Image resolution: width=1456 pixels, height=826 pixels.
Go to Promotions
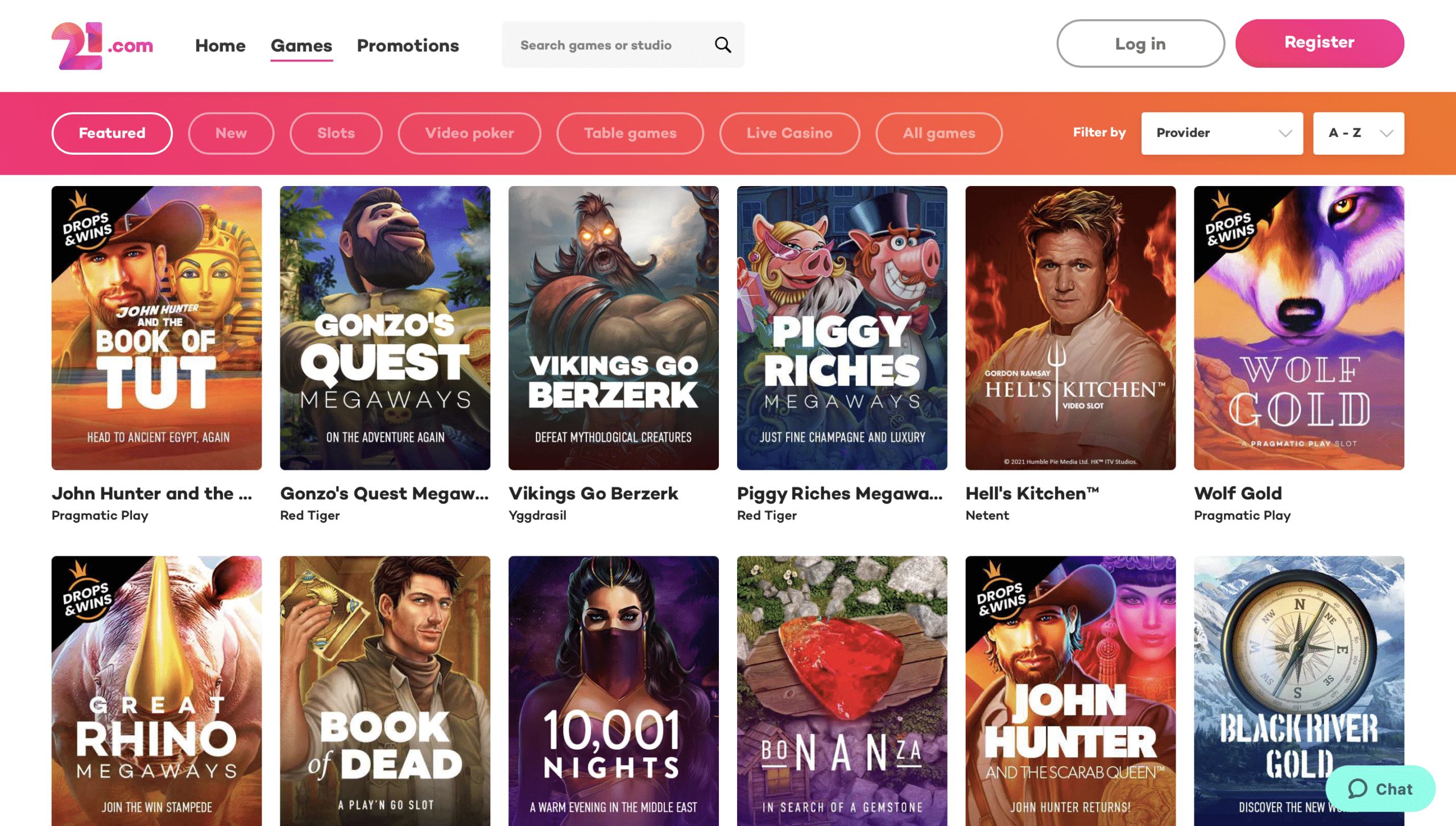[408, 46]
